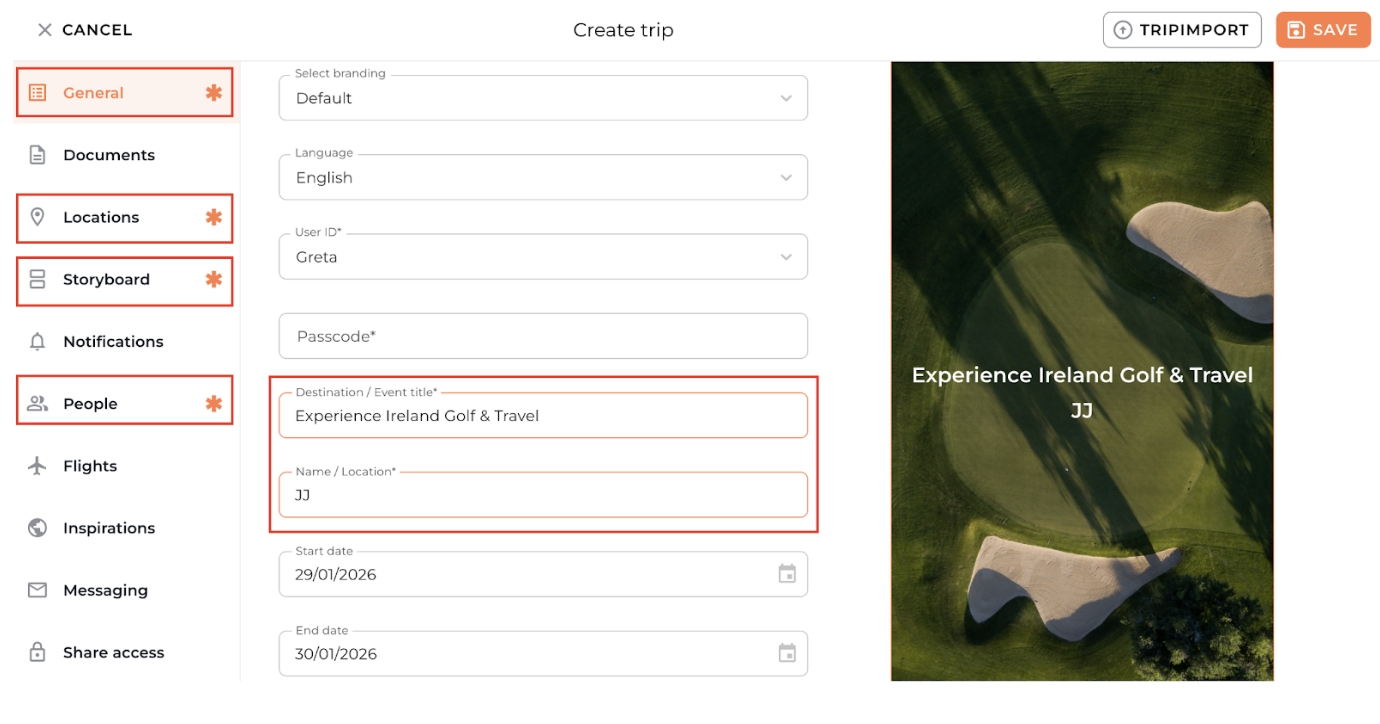
Task: Click the Destination / Event title field
Action: tap(542, 416)
